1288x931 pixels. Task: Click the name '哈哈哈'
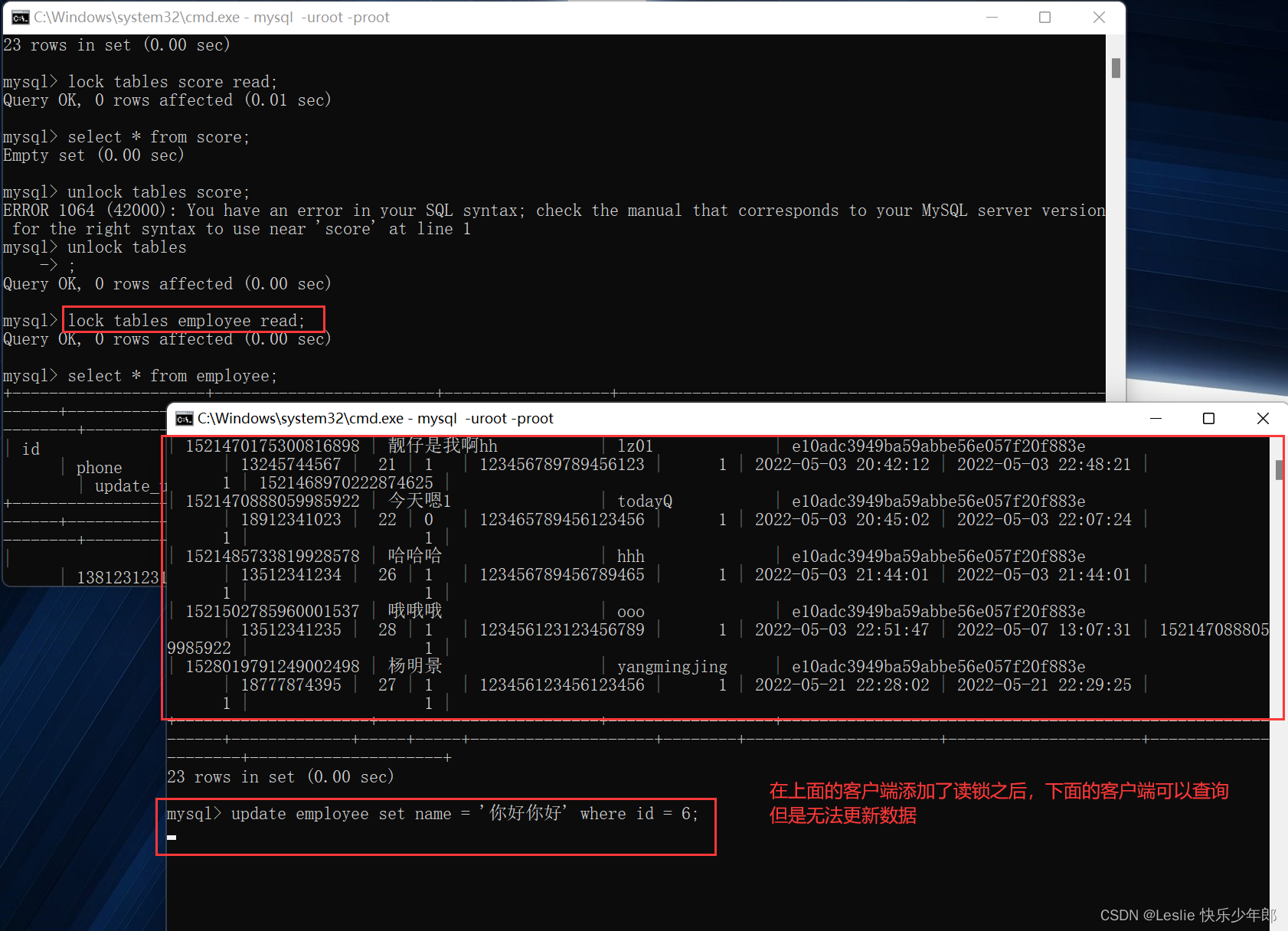[415, 556]
